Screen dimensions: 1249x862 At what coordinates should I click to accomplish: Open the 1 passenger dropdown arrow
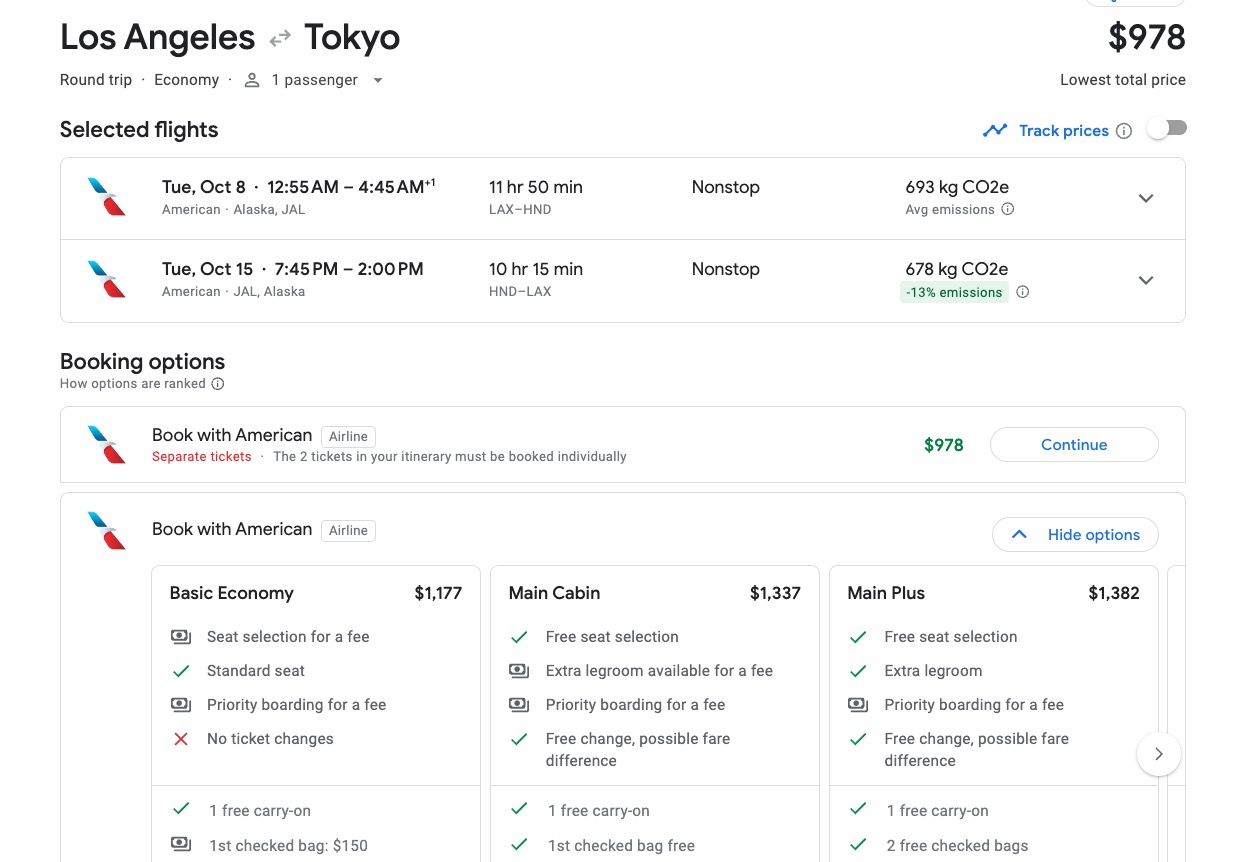coord(378,80)
